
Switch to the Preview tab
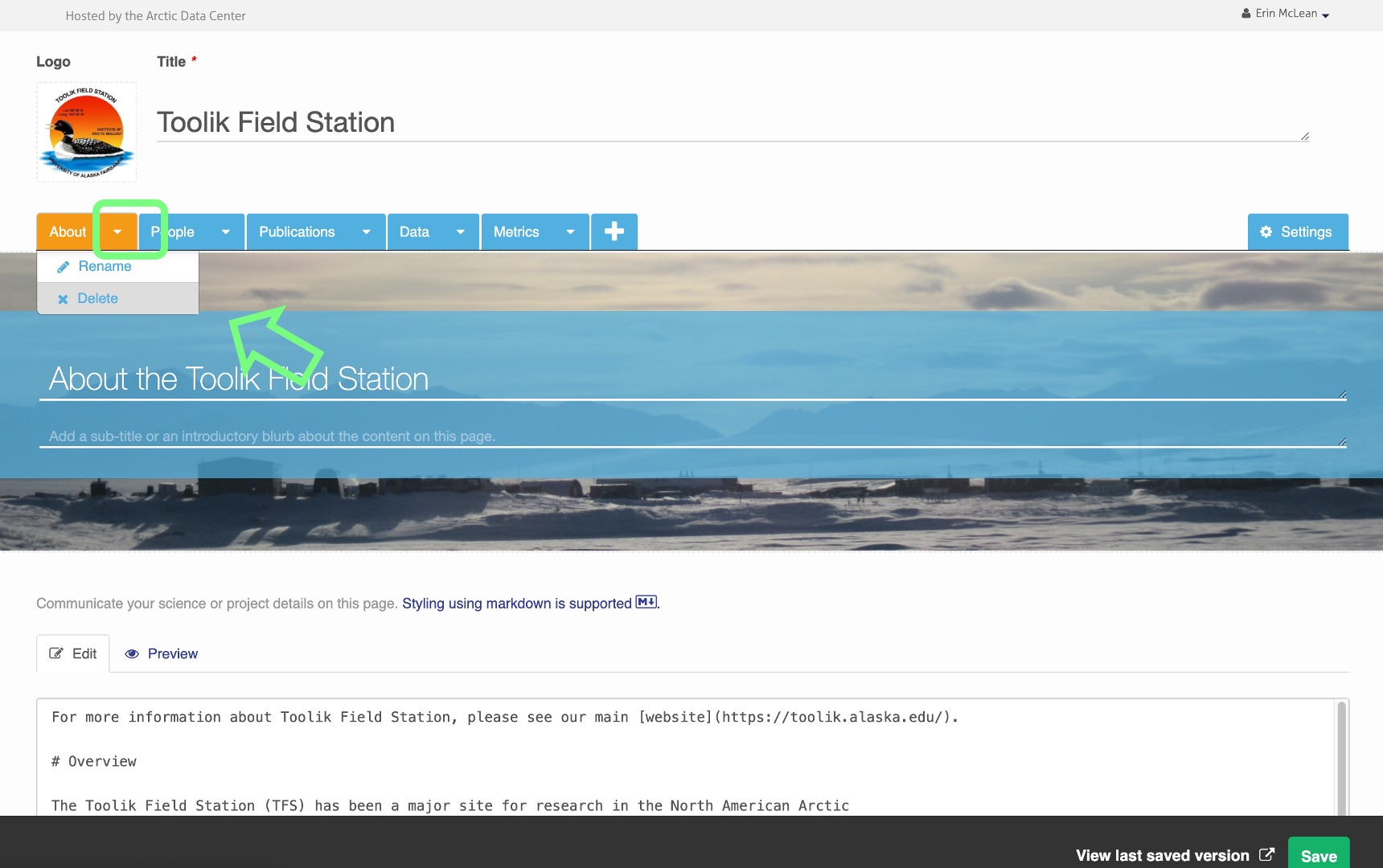click(x=162, y=653)
